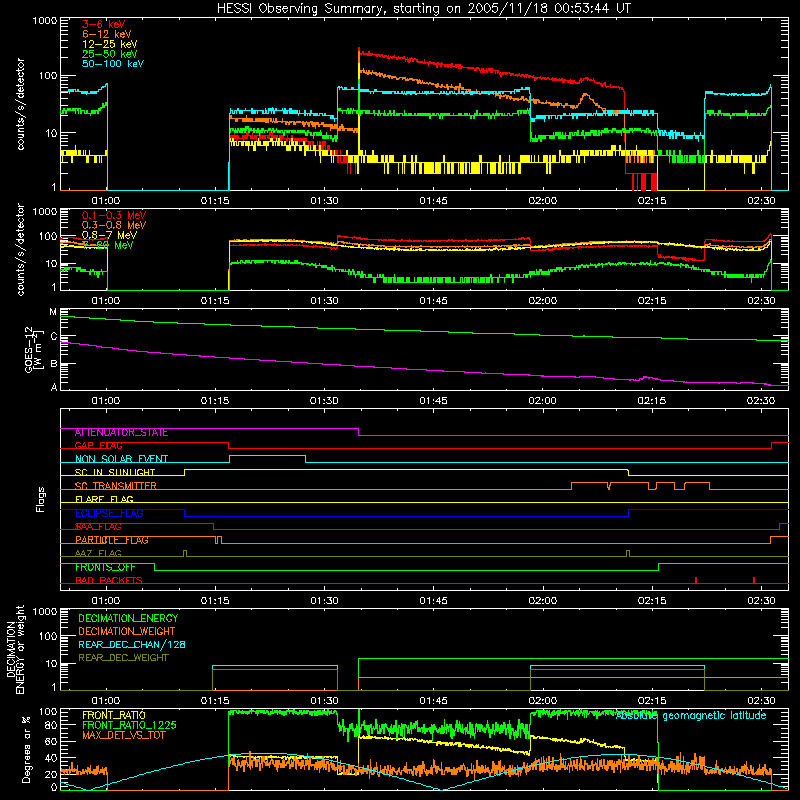Click the HESSI Observing Summary title text
The width and height of the screenshot is (800, 800).
coord(423,9)
